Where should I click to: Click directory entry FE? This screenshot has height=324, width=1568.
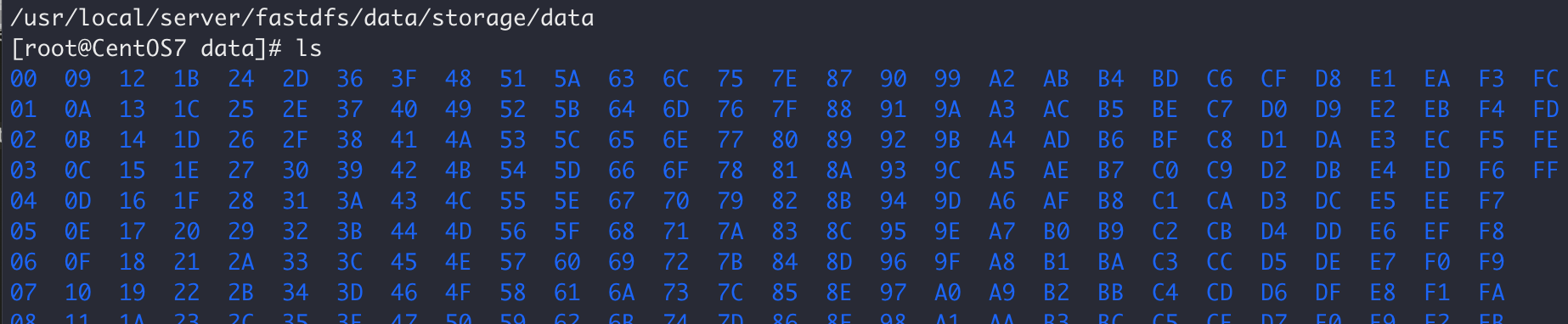point(1546,140)
